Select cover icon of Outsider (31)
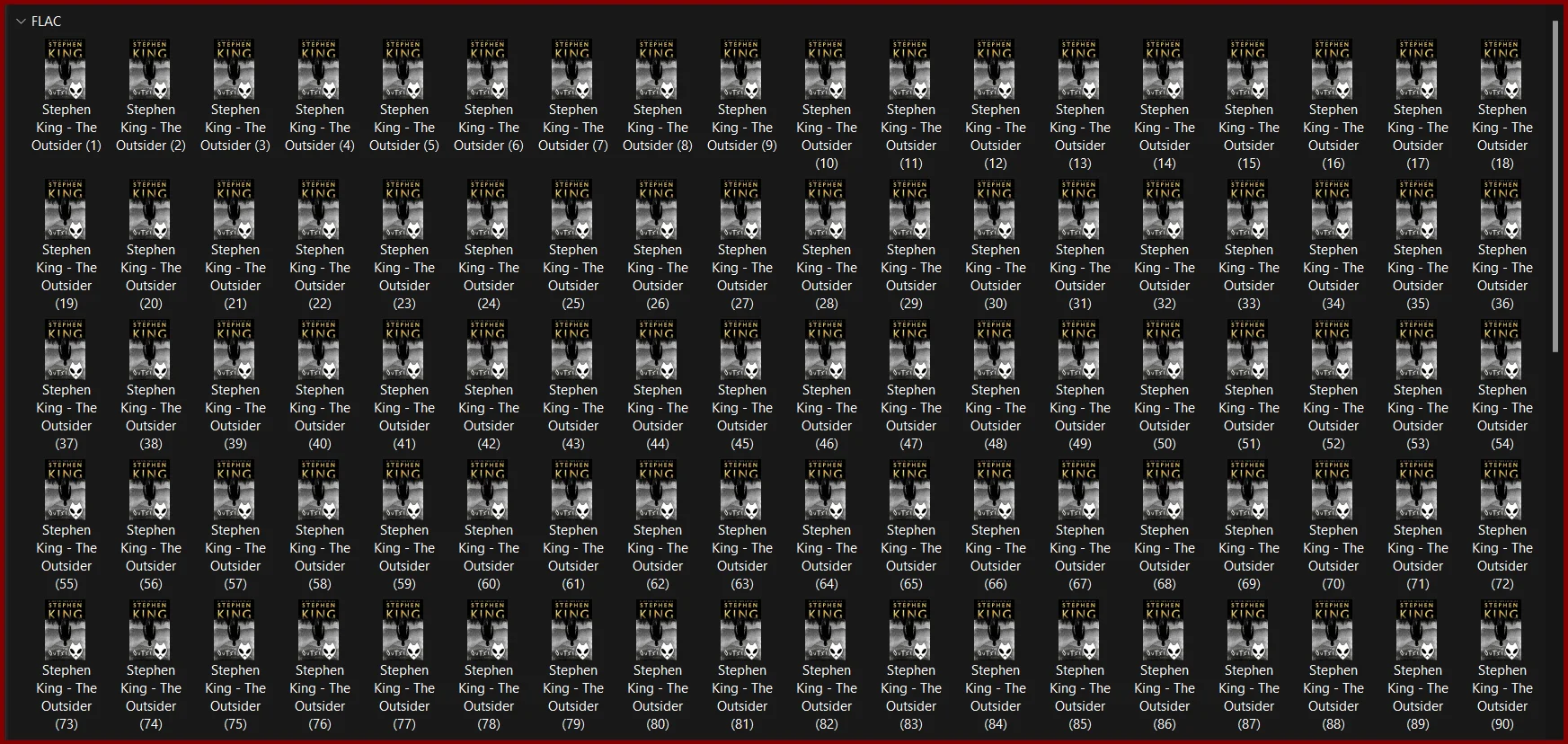 [1080, 208]
